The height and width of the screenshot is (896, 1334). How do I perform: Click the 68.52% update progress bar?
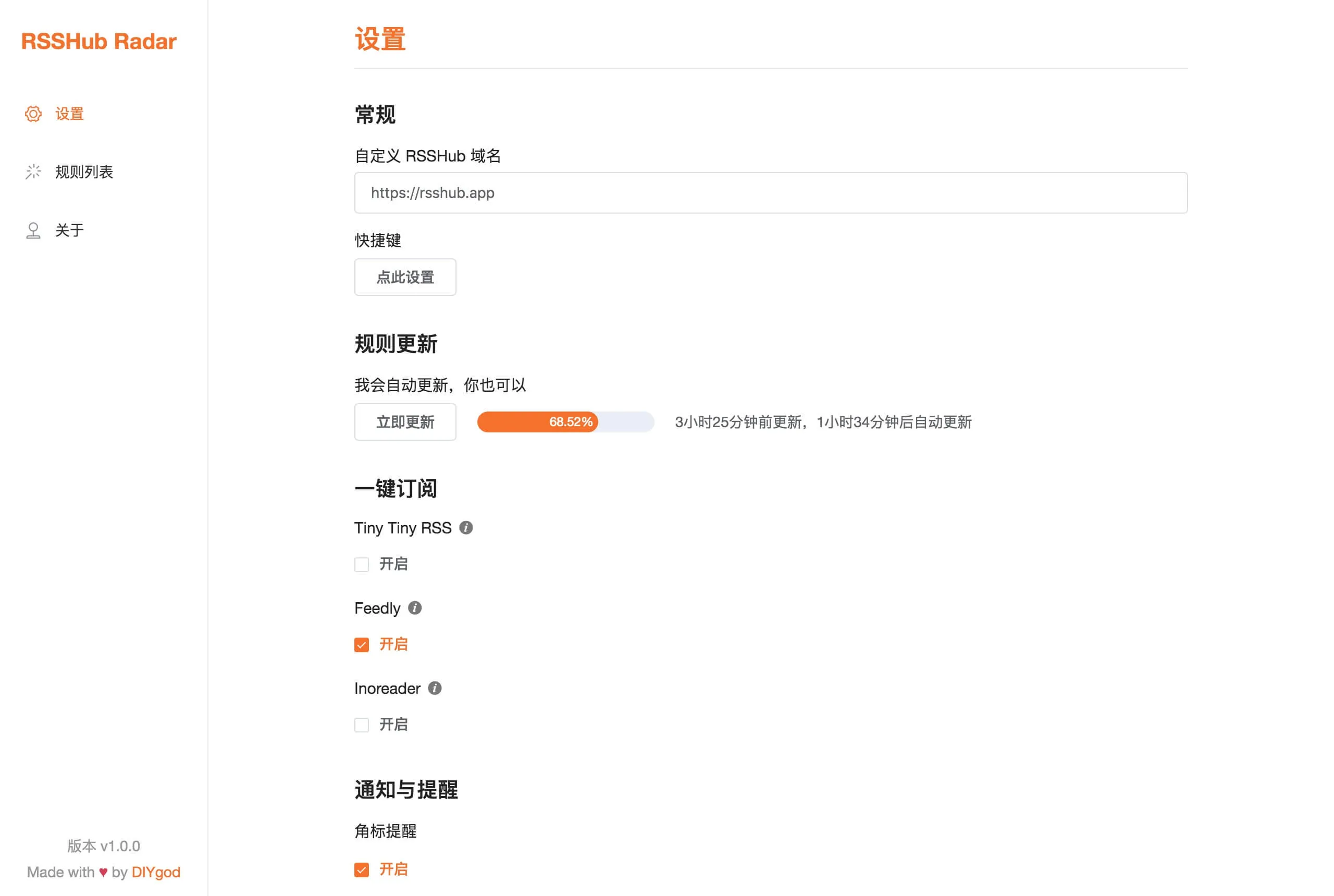pyautogui.click(x=565, y=422)
